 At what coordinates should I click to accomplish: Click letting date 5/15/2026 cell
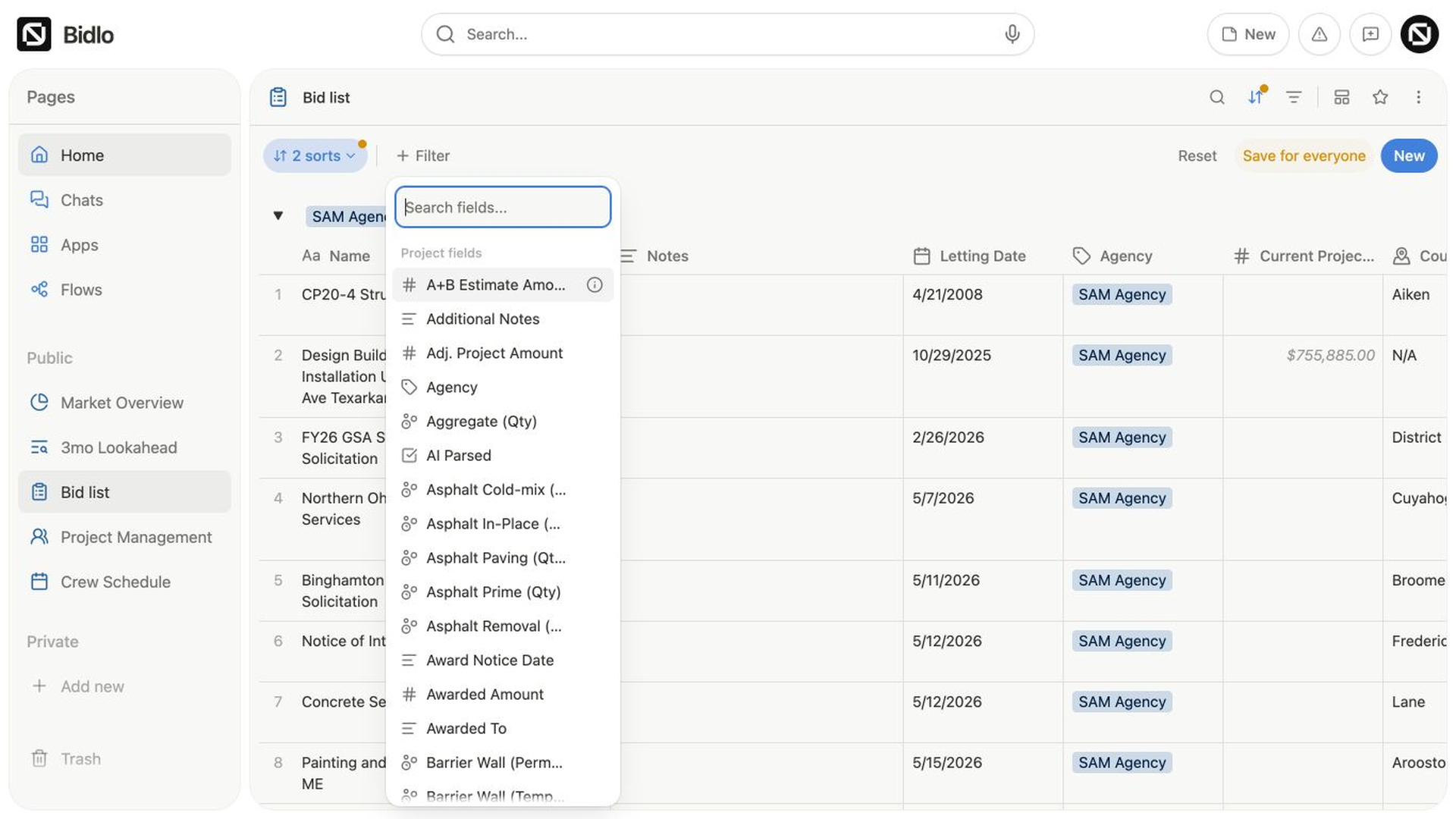[x=983, y=773]
